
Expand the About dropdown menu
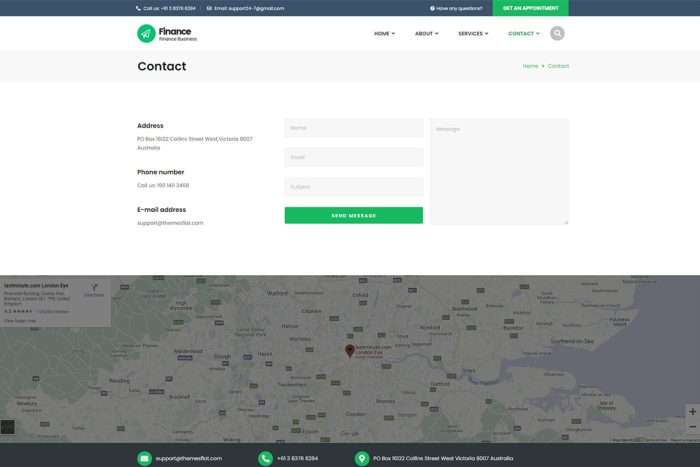point(426,33)
